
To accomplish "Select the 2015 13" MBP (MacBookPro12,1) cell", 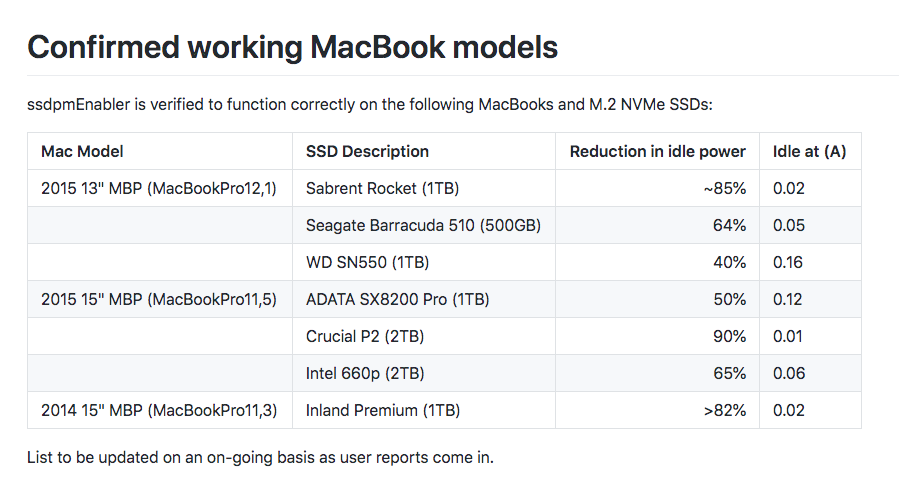I will point(159,188).
